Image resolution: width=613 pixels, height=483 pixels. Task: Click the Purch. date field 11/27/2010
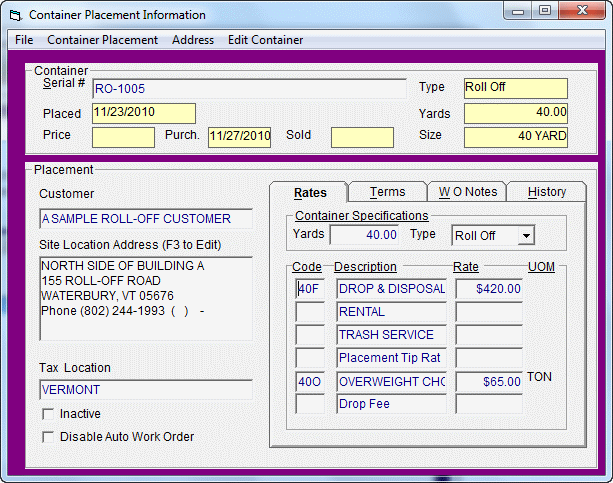point(239,137)
